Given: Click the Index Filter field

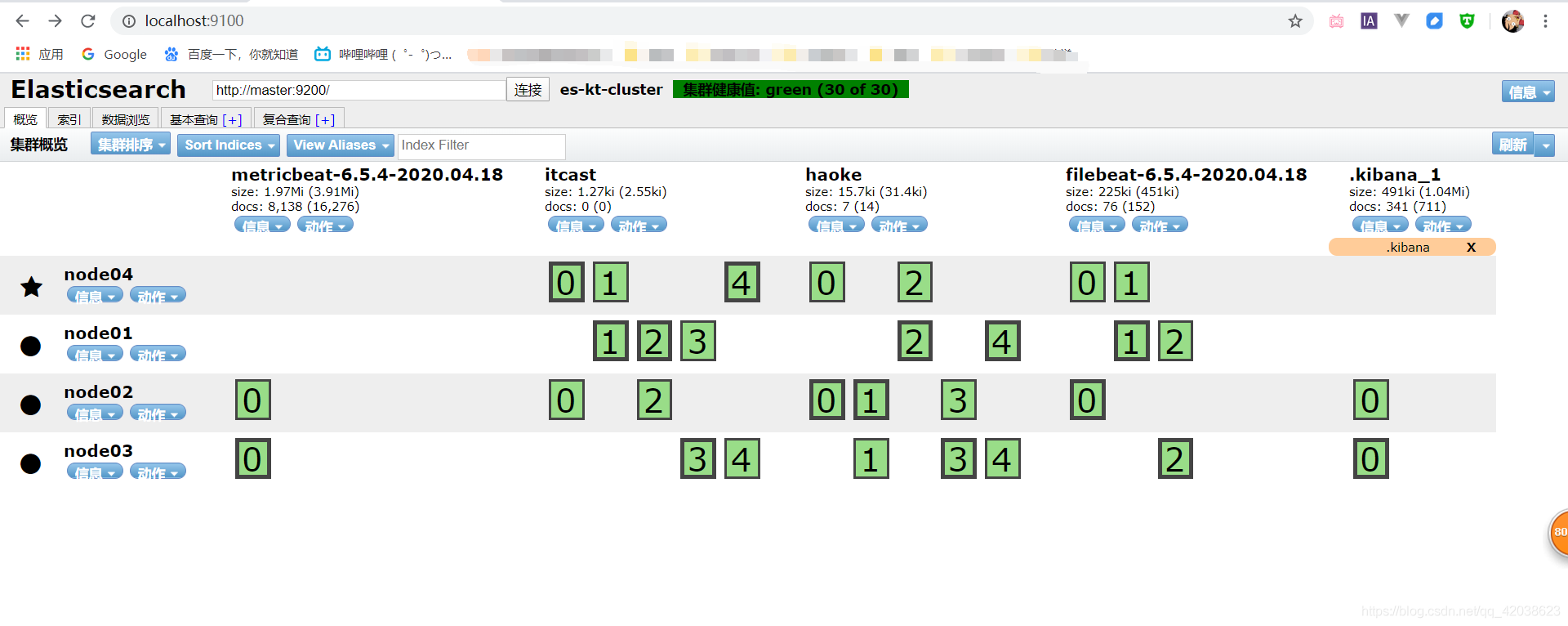Looking at the screenshot, I should click(481, 145).
